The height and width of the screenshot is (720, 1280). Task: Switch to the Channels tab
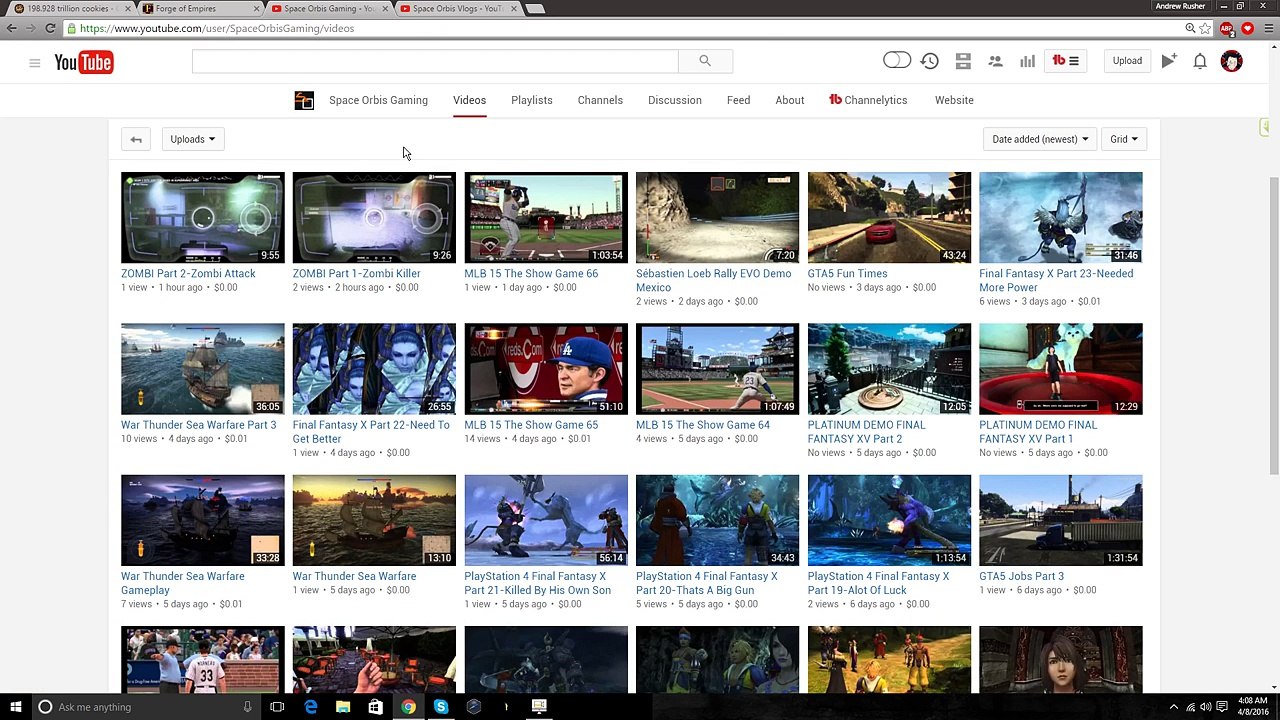coord(600,100)
